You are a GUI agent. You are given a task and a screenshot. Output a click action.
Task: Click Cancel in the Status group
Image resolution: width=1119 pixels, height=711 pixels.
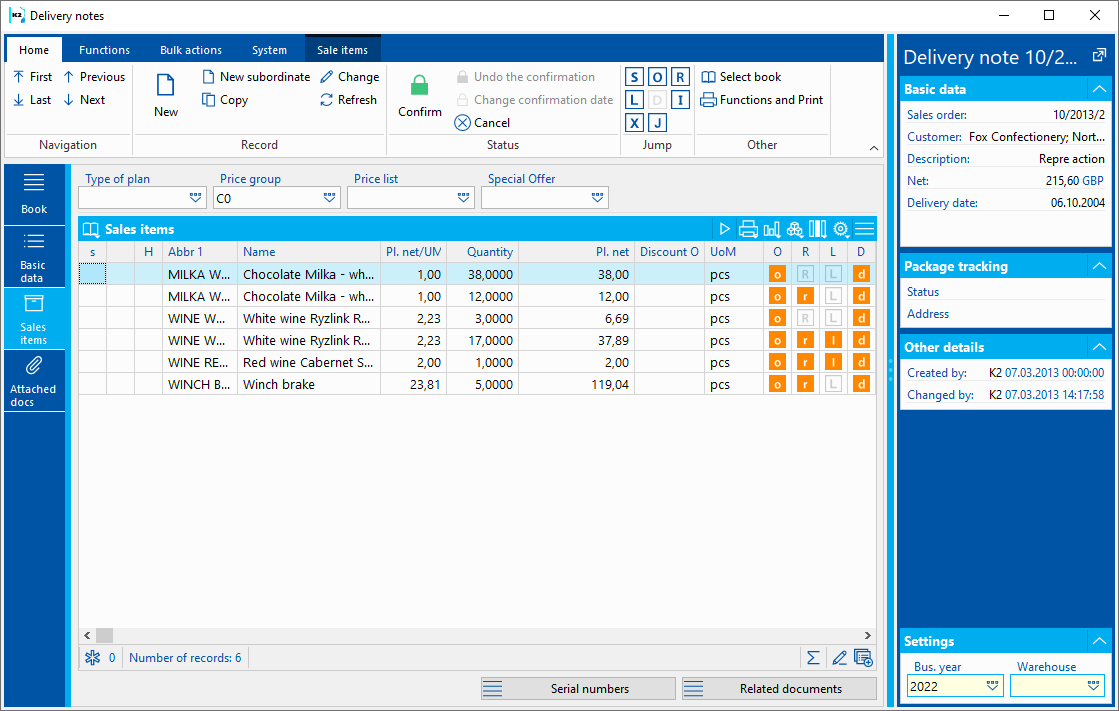(x=482, y=123)
